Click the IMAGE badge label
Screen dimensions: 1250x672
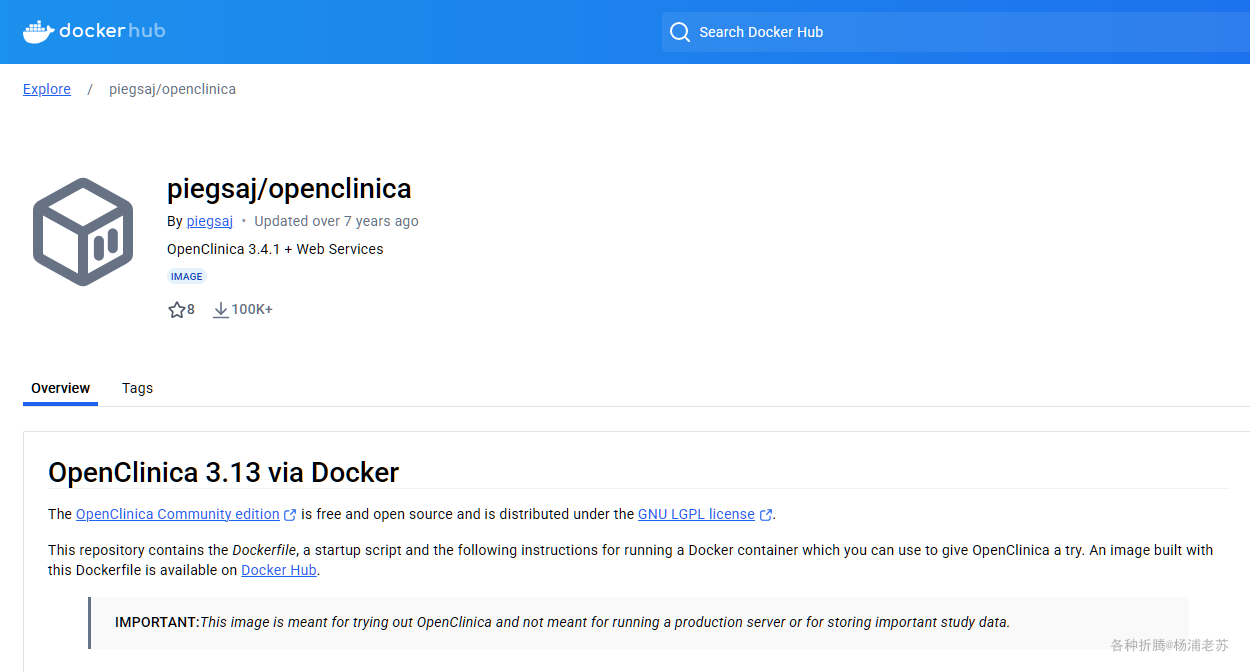pyautogui.click(x=187, y=277)
